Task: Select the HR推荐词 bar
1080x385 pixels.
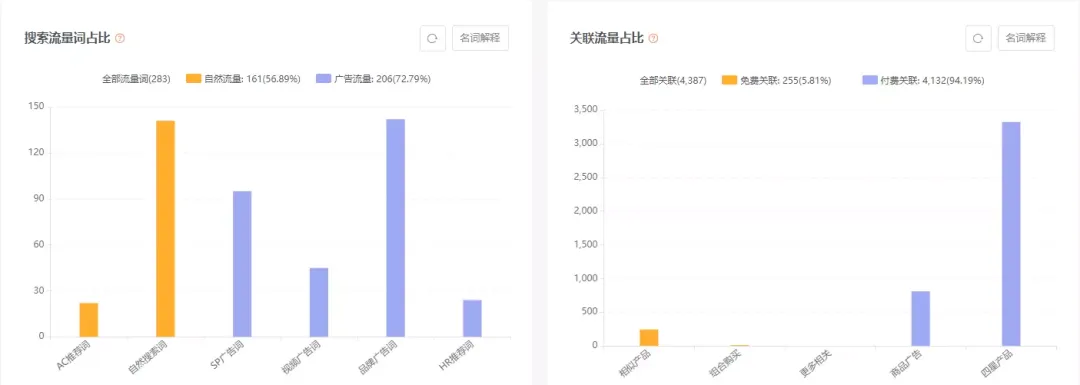Action: point(472,318)
